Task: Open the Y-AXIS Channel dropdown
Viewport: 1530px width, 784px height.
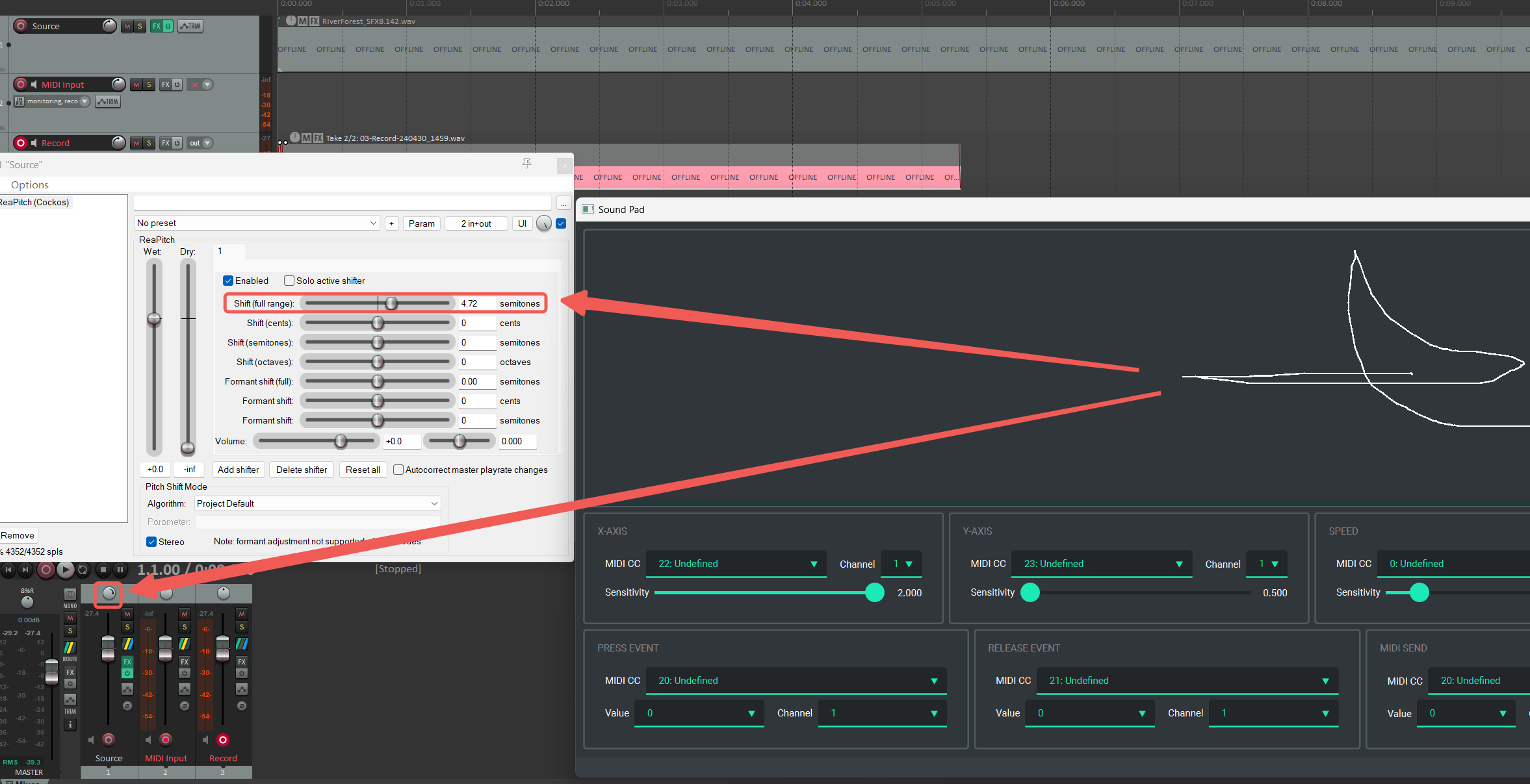Action: 1267,564
